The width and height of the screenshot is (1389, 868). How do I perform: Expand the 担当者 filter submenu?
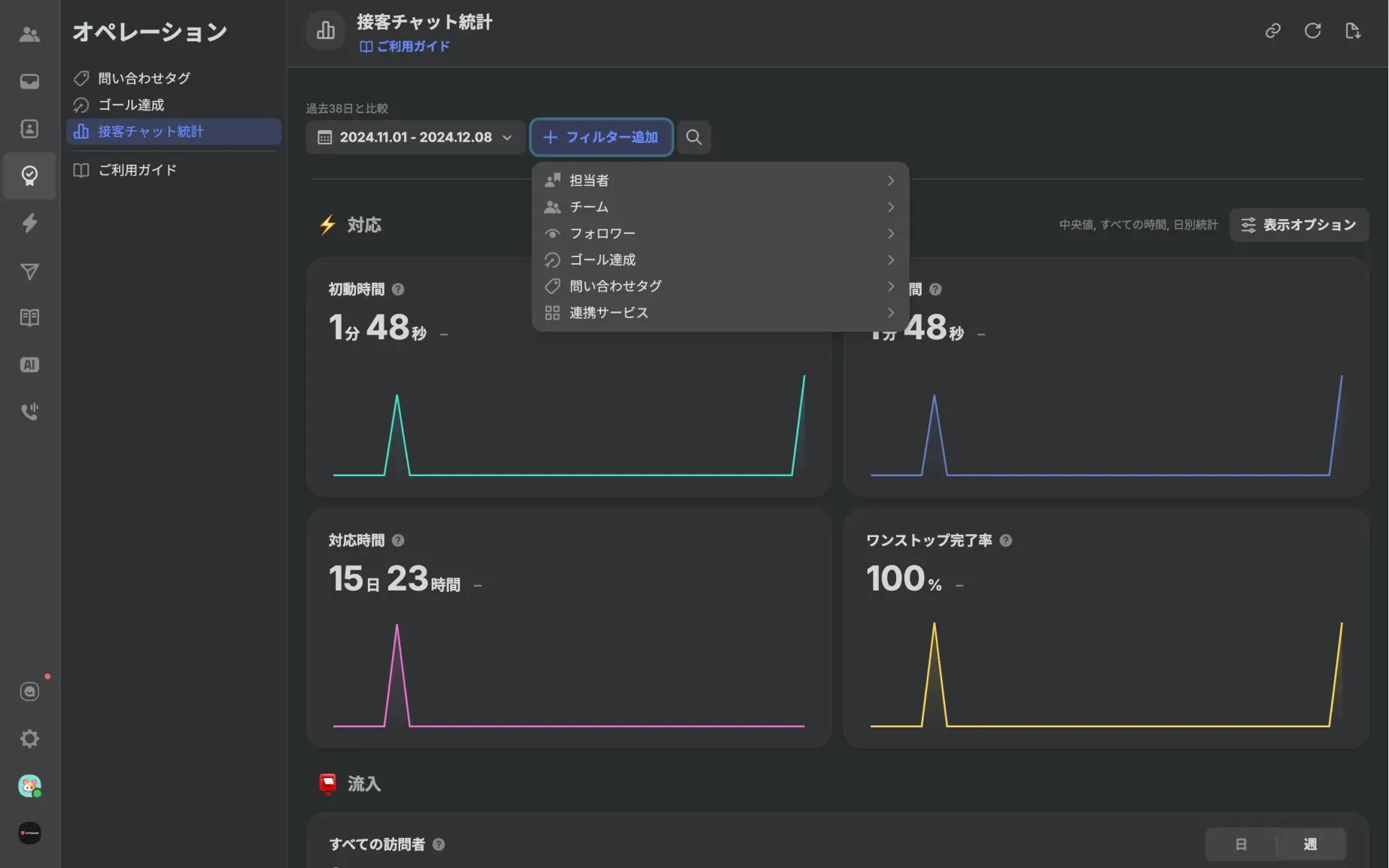[719, 181]
